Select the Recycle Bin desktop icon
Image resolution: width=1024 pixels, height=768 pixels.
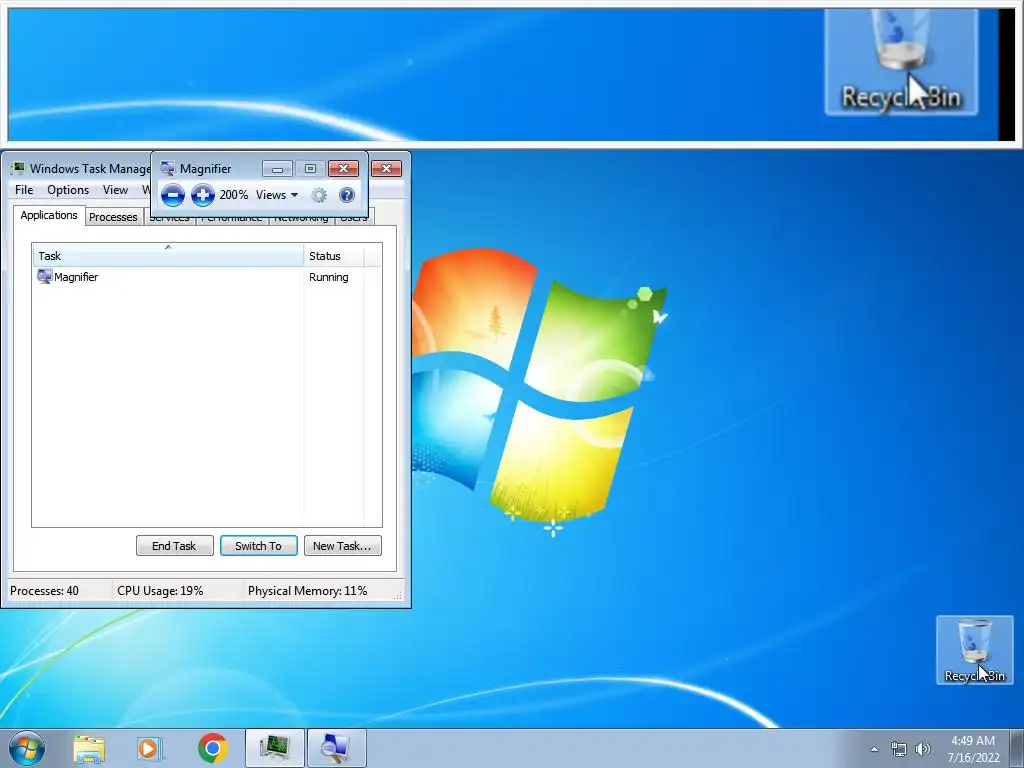974,650
